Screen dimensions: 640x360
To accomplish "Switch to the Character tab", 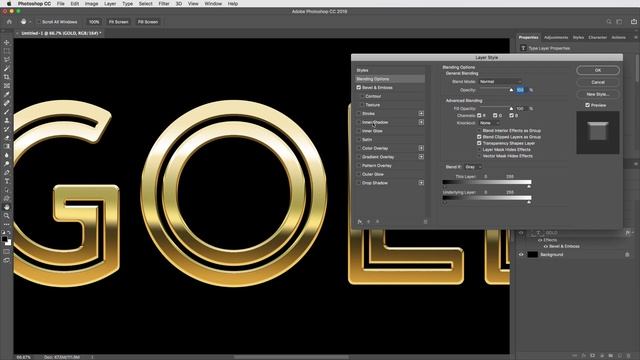I will pyautogui.click(x=598, y=37).
